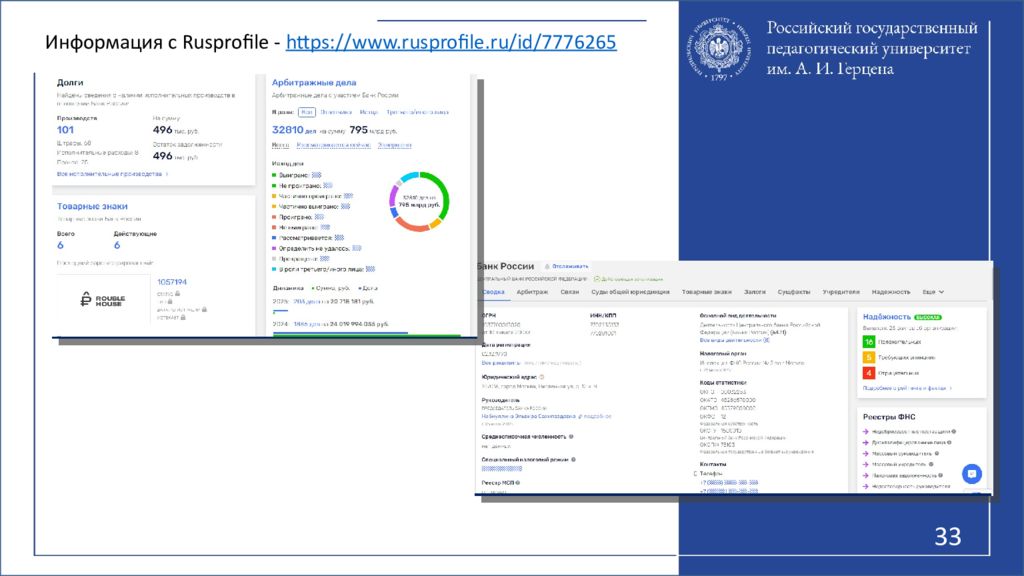Expand the 'Еще' dropdown menu

(933, 292)
